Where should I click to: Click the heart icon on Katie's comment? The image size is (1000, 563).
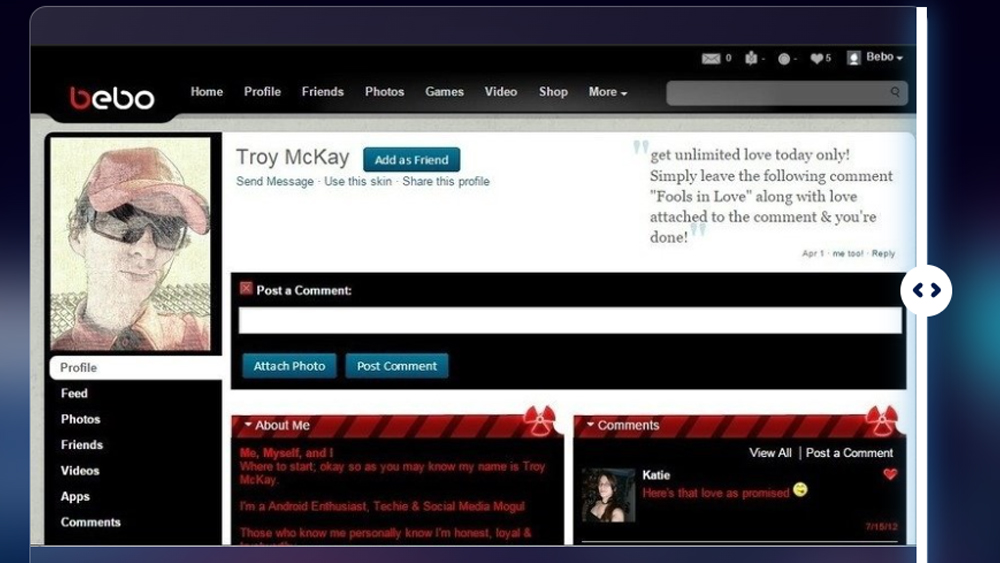tap(890, 474)
